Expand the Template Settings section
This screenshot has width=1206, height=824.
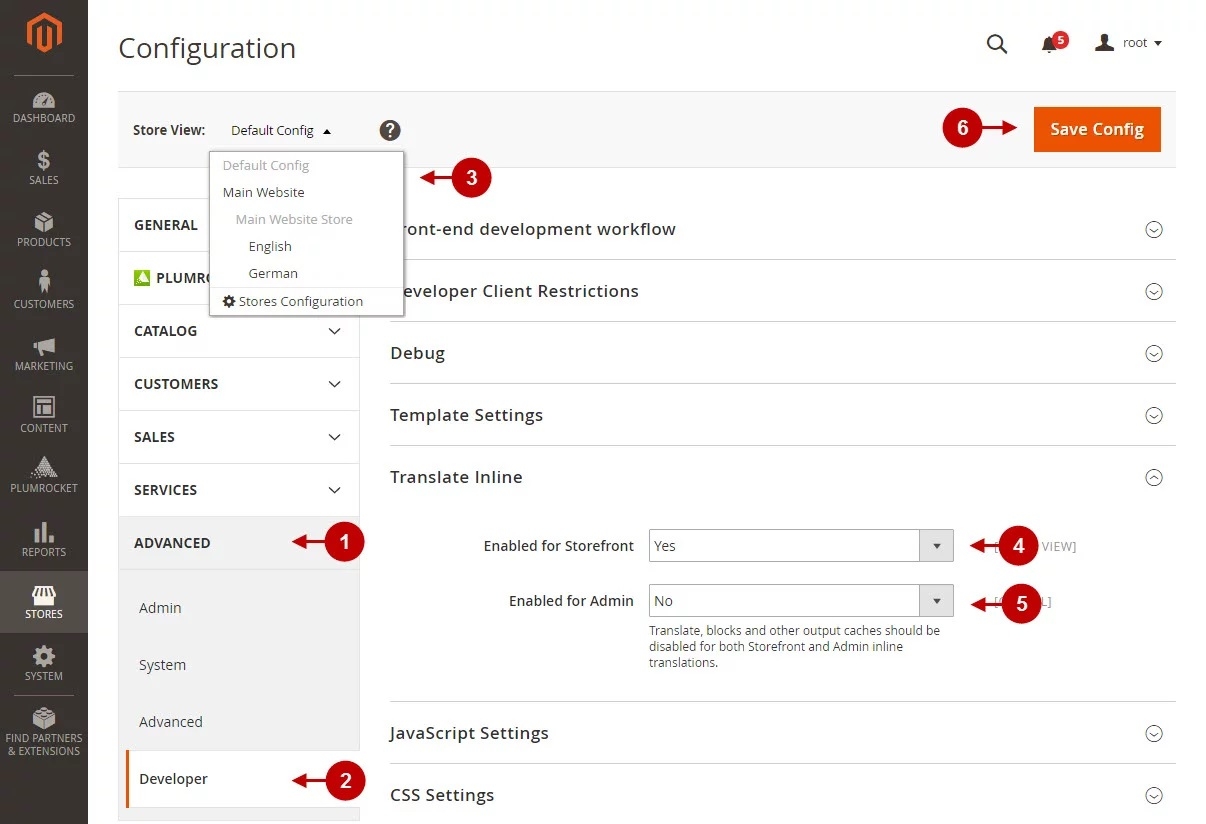click(x=783, y=415)
